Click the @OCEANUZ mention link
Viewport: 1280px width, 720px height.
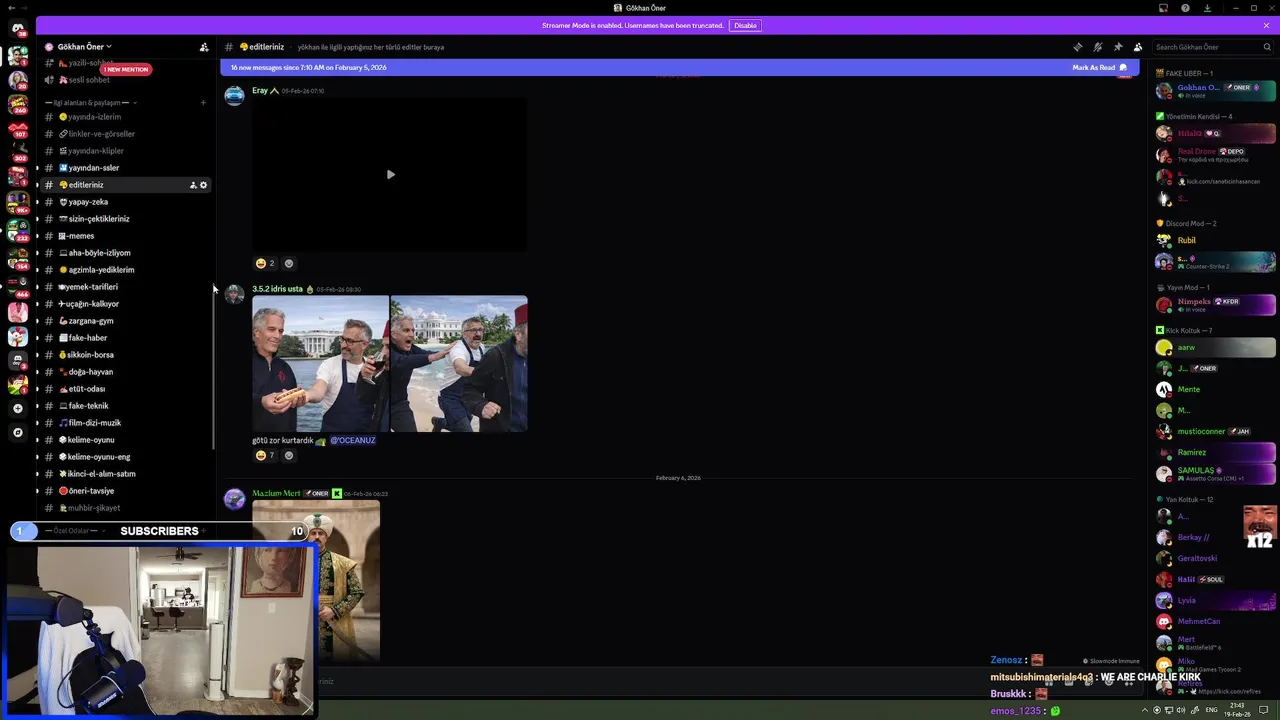353,440
